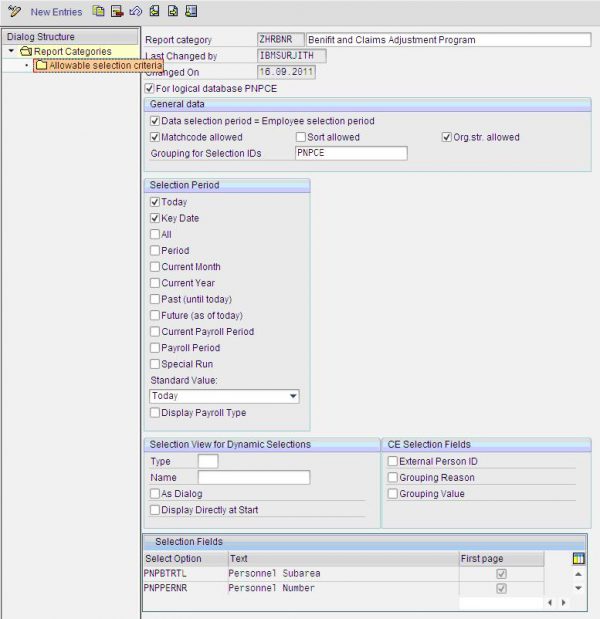Click the Report category code field ZHRBNR

(281, 40)
